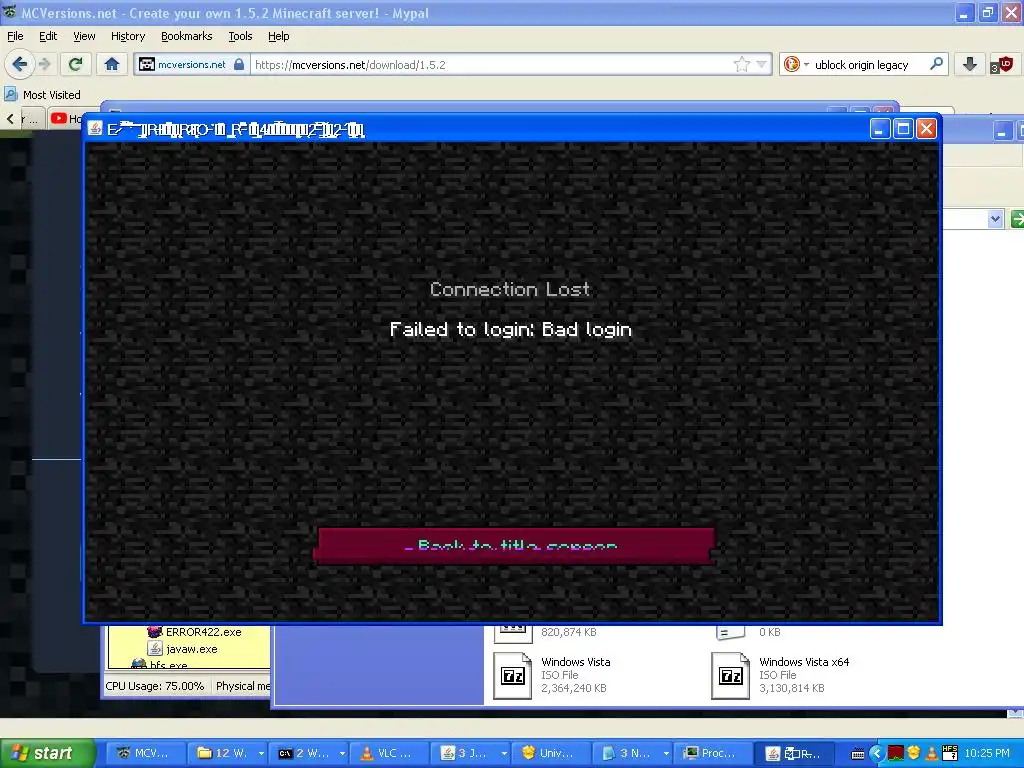Open the Edit menu
The image size is (1024, 768).
(48, 36)
